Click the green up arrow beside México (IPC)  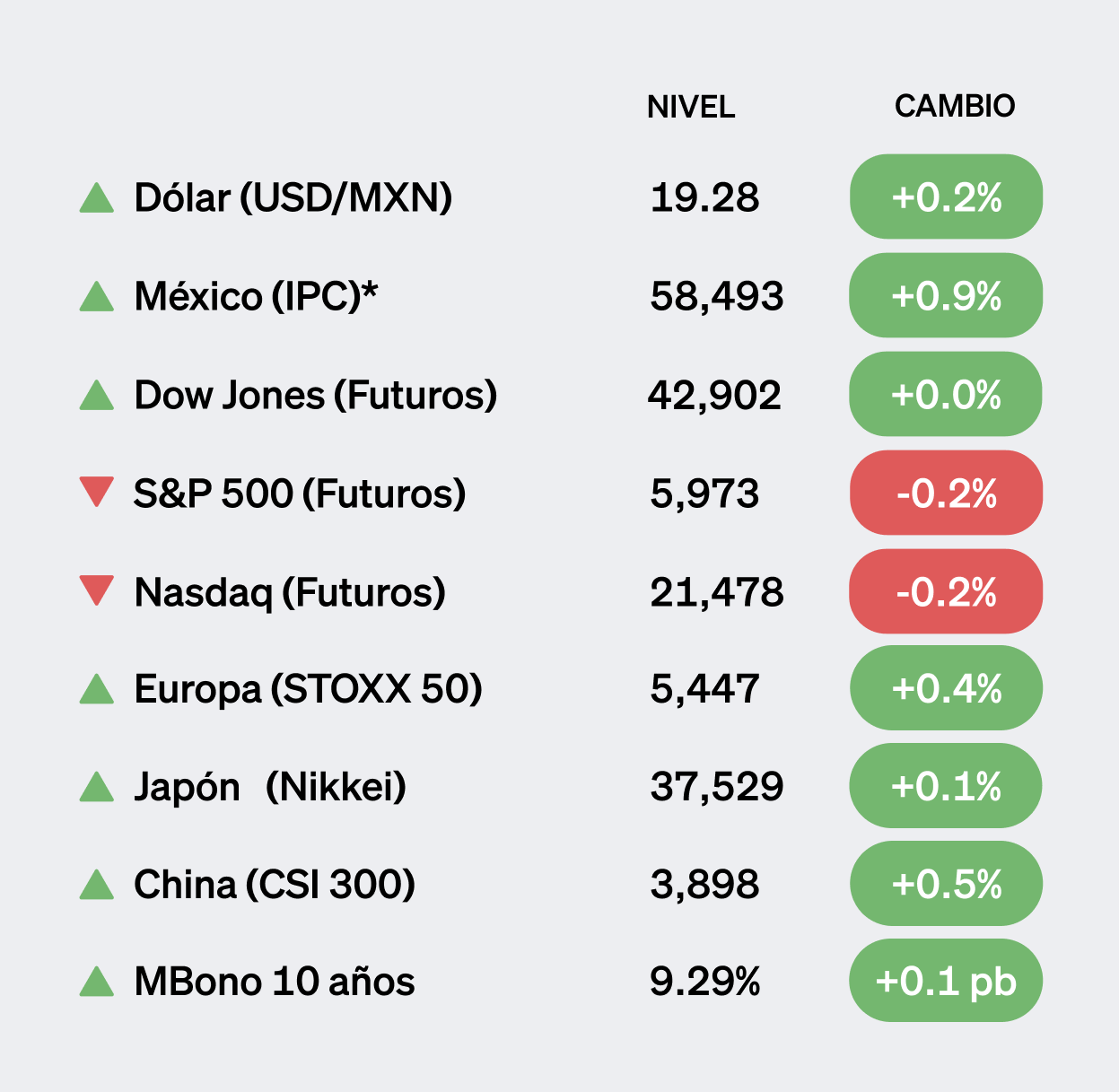click(x=97, y=298)
